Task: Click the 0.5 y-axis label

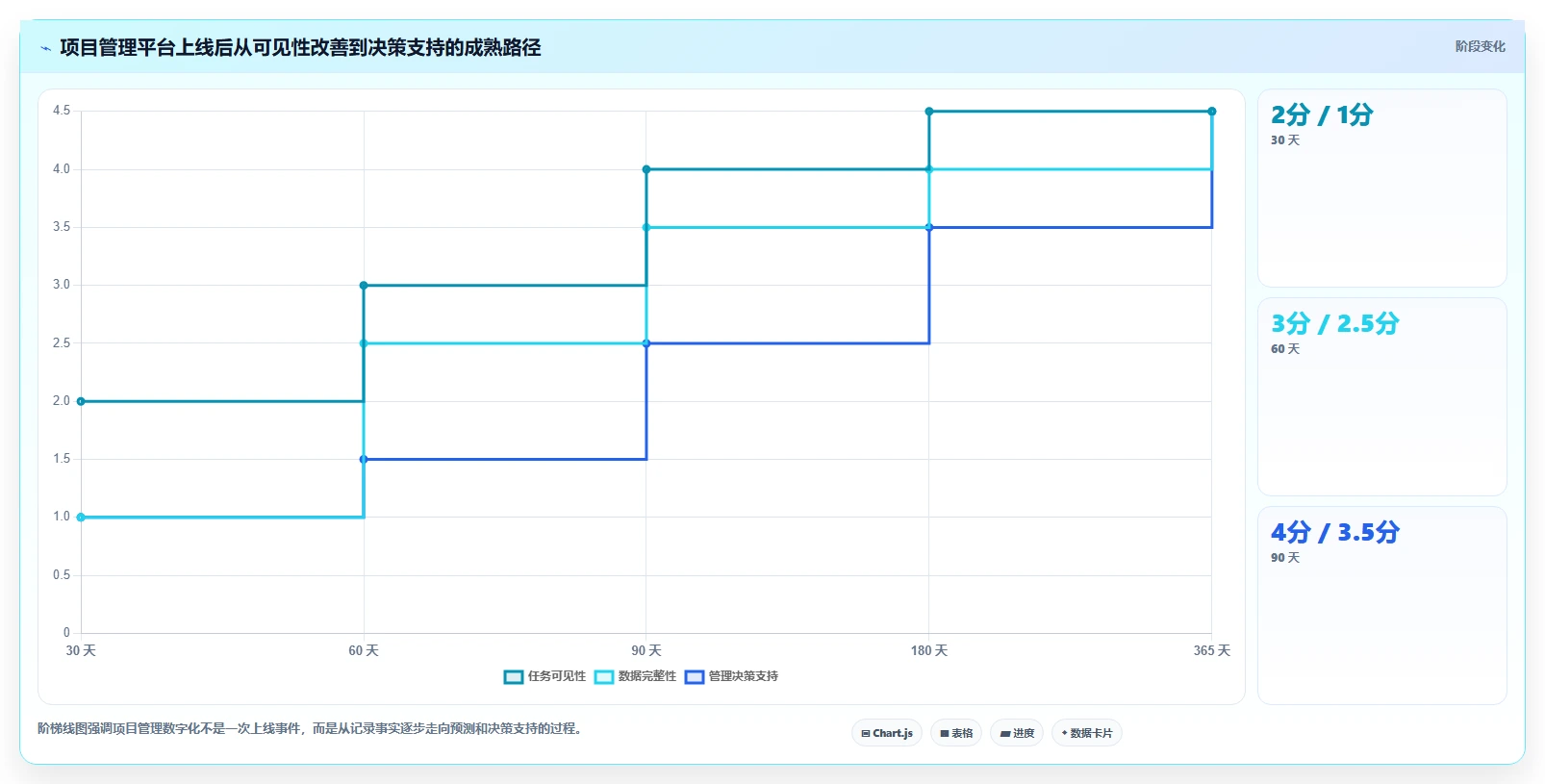Action: pyautogui.click(x=62, y=575)
